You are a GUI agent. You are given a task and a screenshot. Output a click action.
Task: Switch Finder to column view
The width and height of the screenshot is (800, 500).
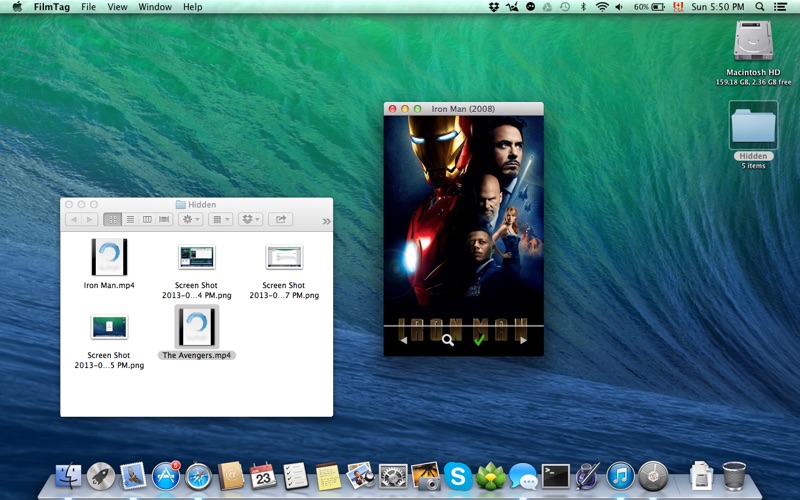147,219
